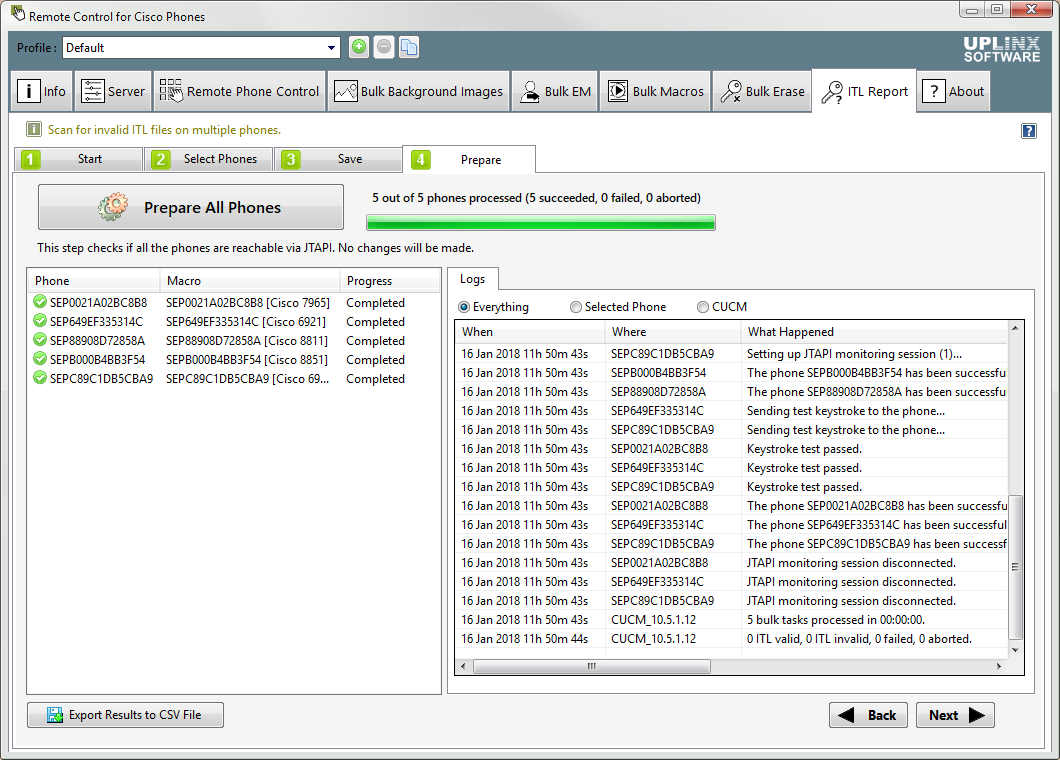The width and height of the screenshot is (1060, 760).
Task: Click the gear icon on Prepare All Phones
Action: [x=112, y=207]
